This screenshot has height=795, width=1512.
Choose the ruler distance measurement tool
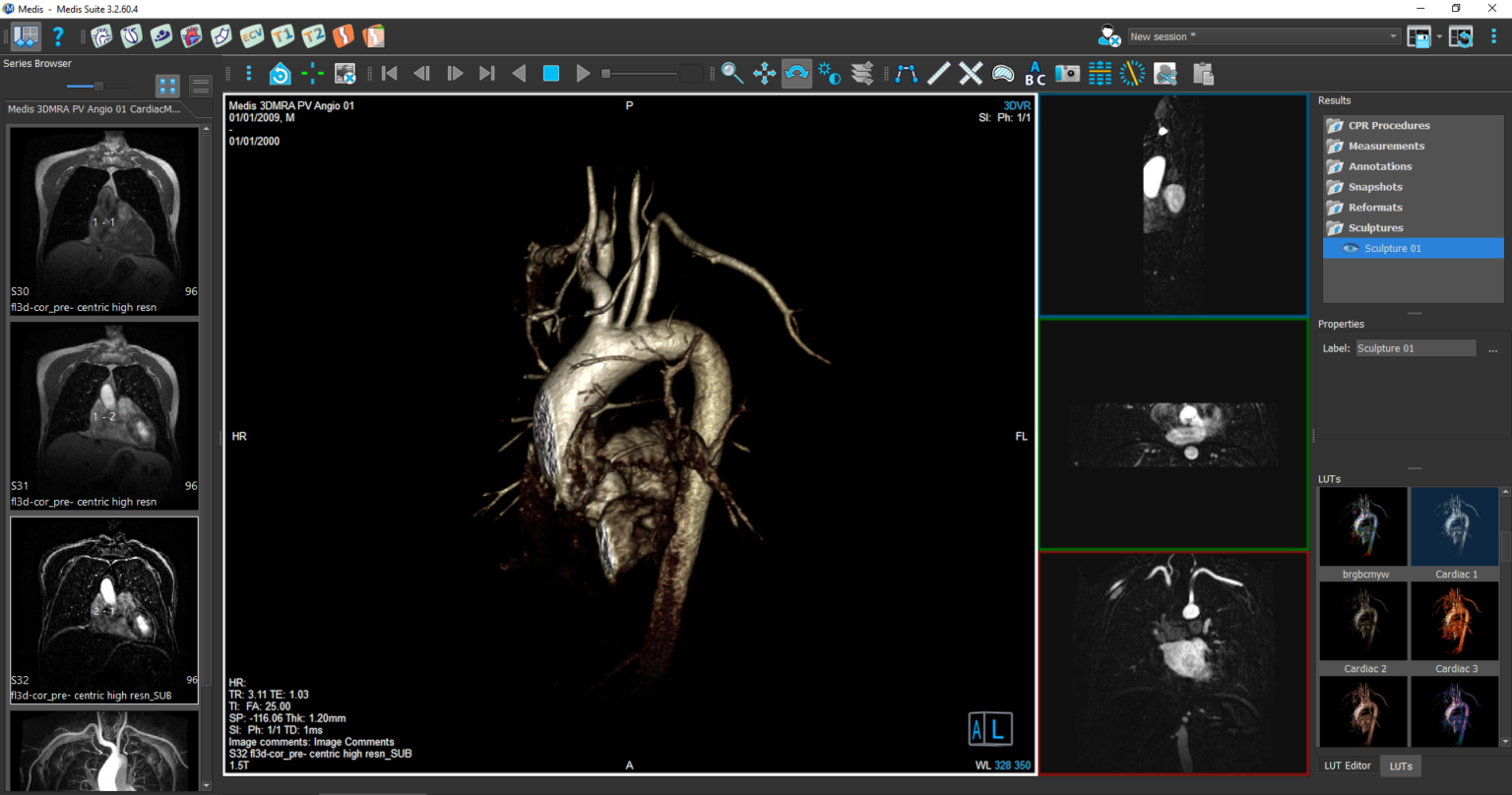pos(939,74)
